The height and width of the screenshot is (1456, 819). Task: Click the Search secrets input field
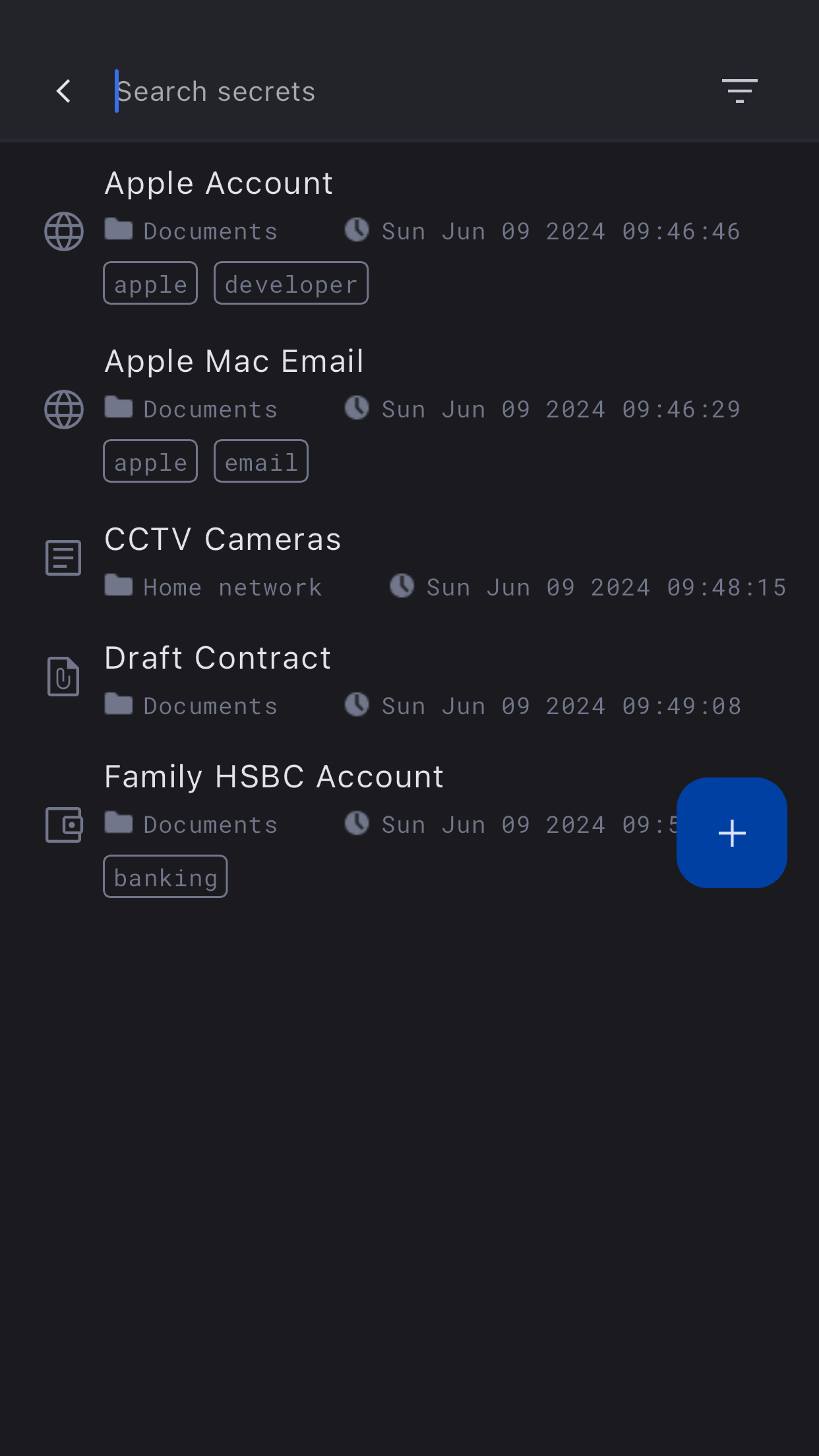(x=396, y=92)
